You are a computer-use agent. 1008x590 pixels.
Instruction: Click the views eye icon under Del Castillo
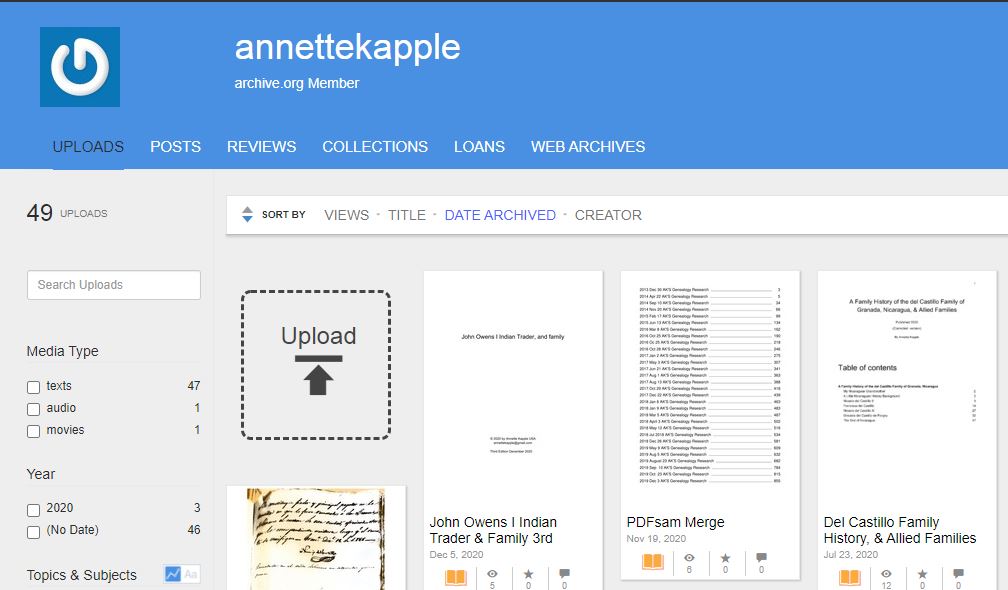tap(886, 574)
